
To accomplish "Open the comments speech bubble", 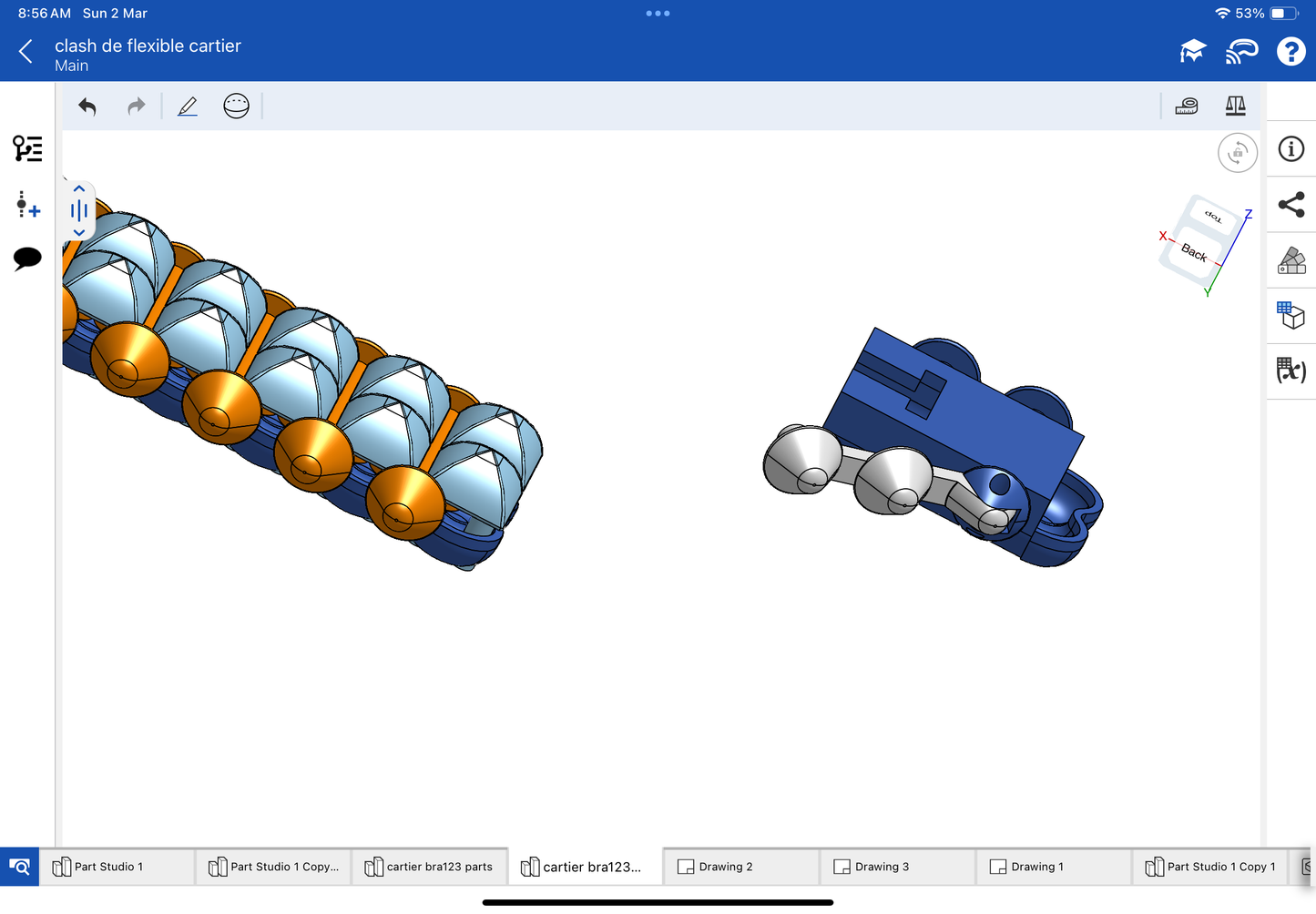I will [x=27, y=259].
